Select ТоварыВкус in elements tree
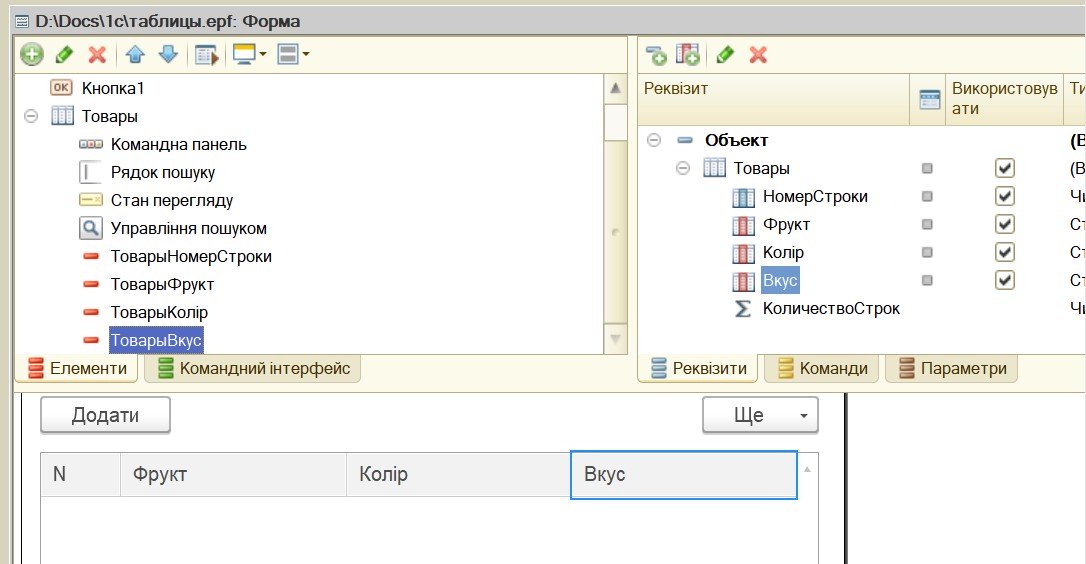This screenshot has width=1086, height=564. (156, 340)
